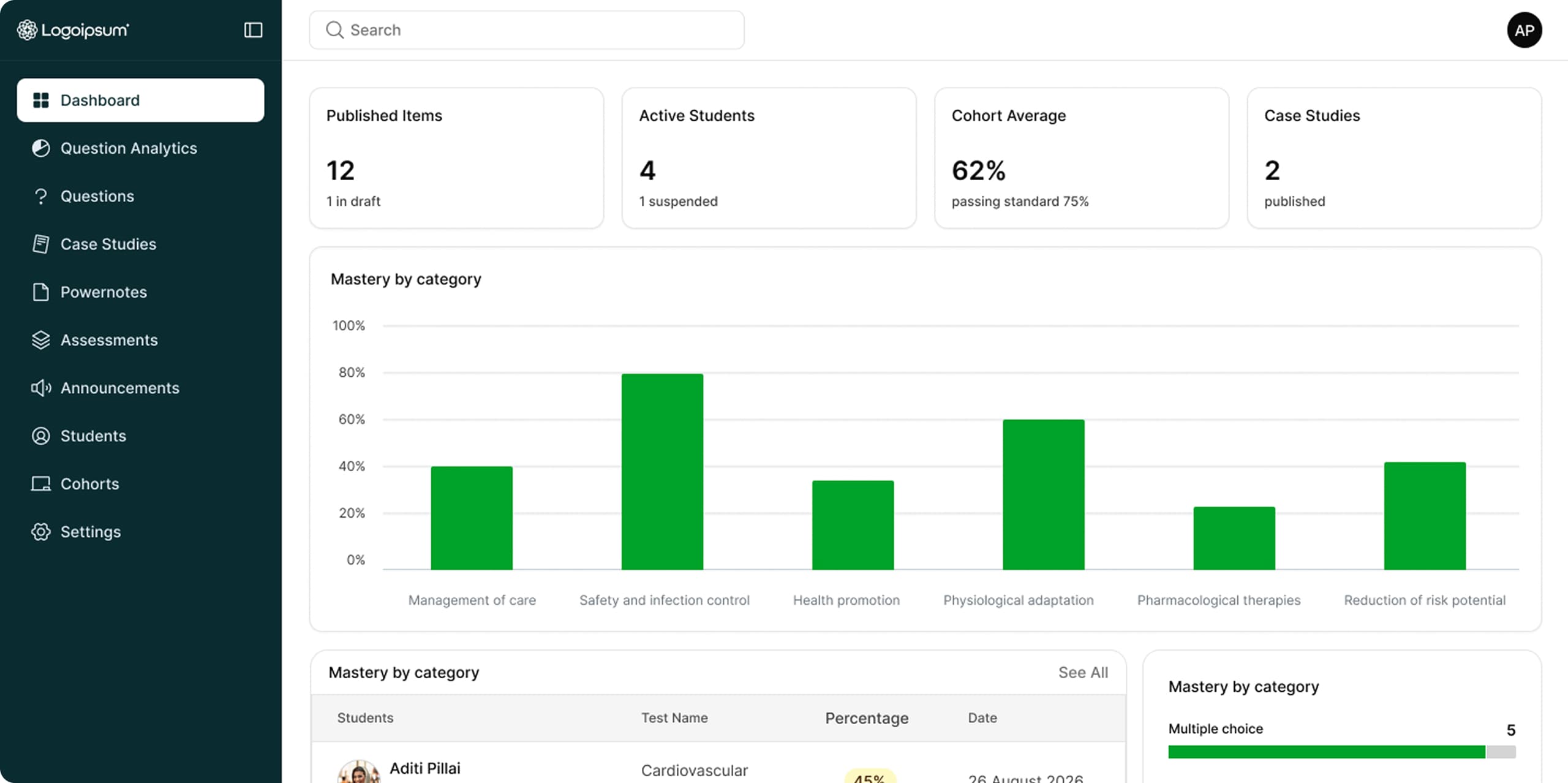
Task: Navigate to Assessments
Action: point(140,340)
